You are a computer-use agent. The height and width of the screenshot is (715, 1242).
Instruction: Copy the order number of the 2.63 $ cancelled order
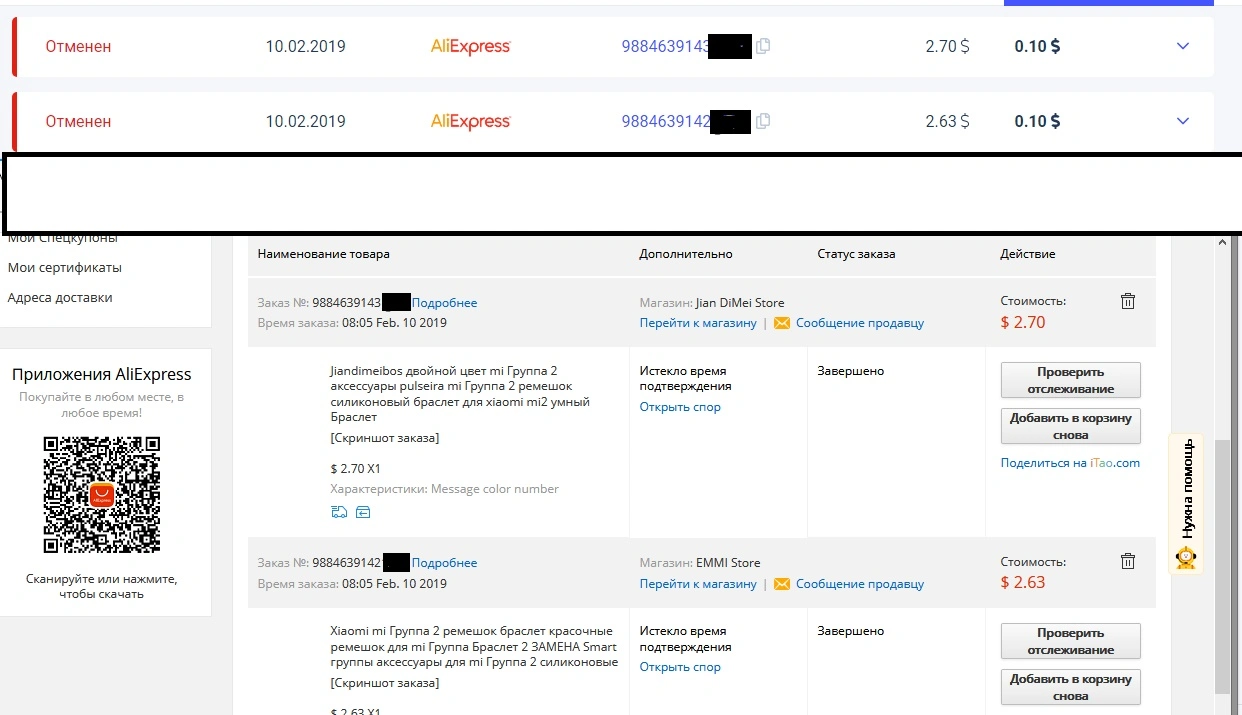pyautogui.click(x=763, y=121)
